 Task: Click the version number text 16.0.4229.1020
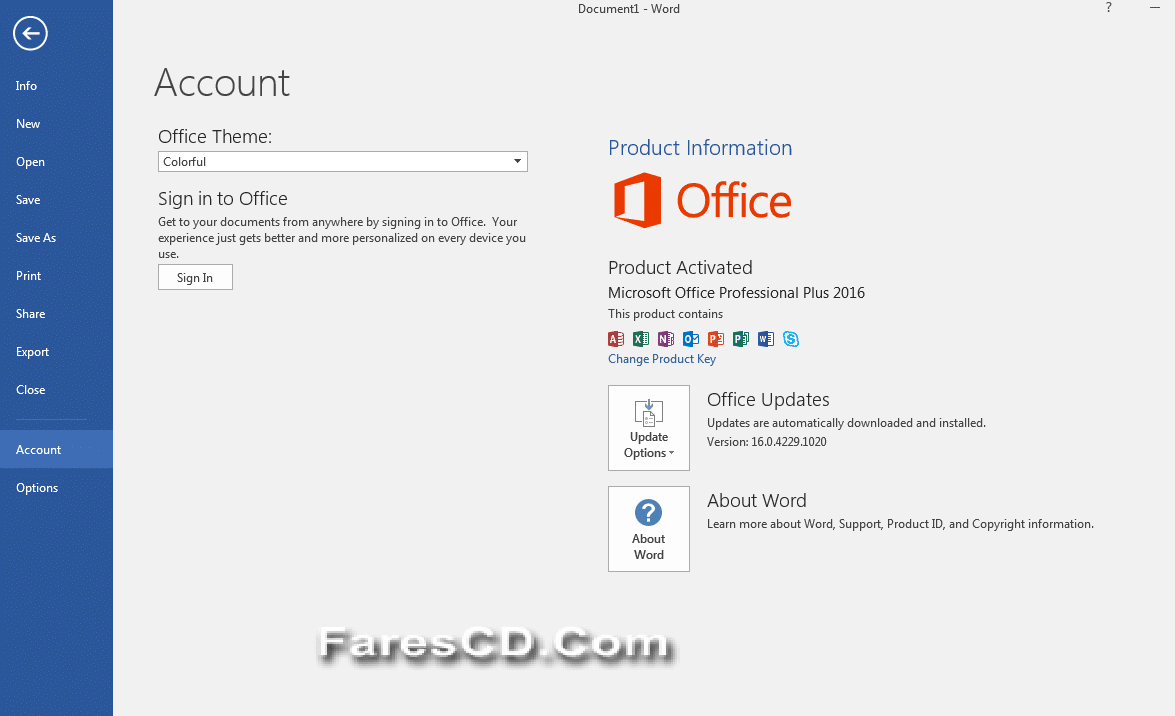(789, 442)
